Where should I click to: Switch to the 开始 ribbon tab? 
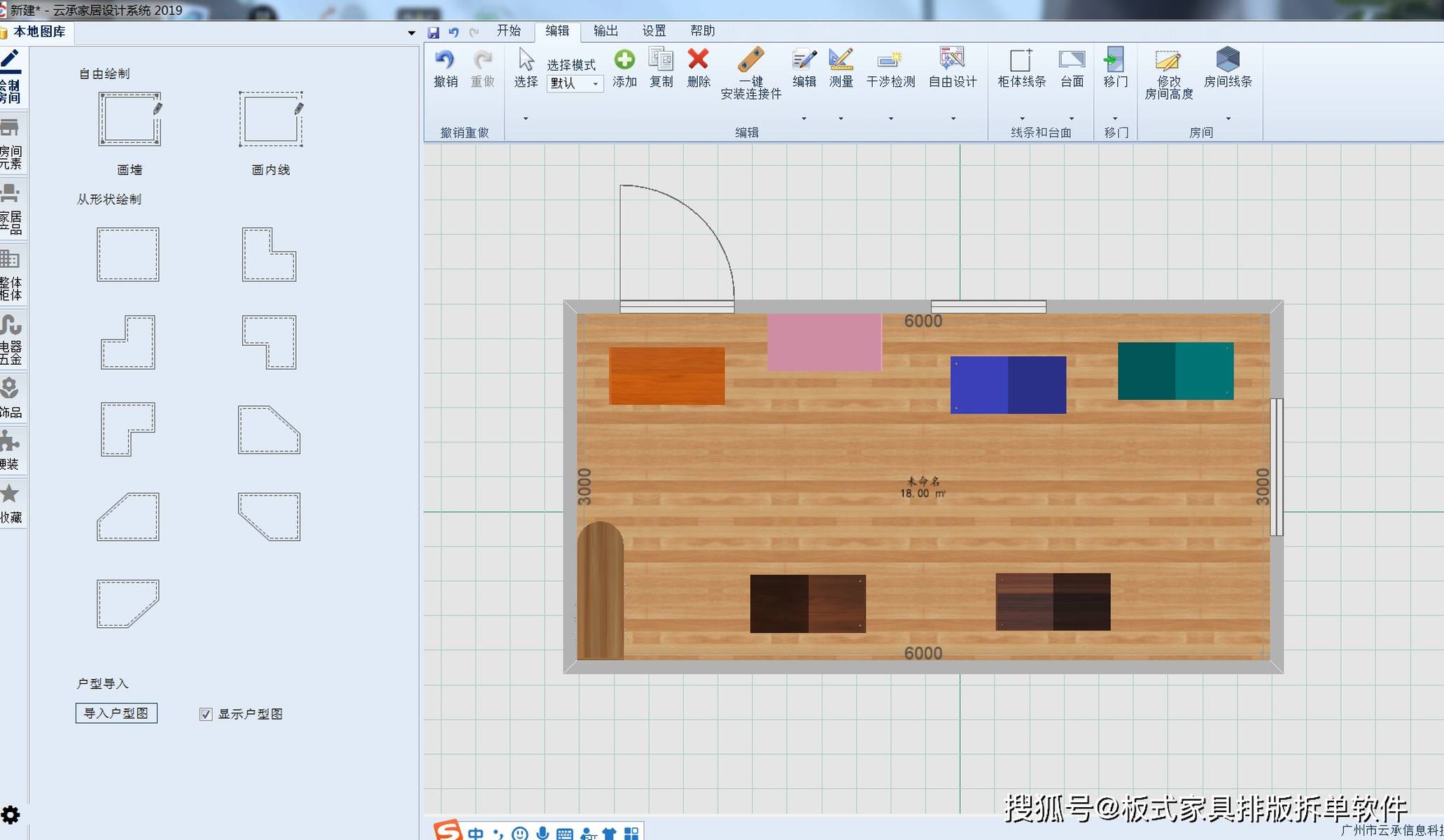click(x=509, y=31)
